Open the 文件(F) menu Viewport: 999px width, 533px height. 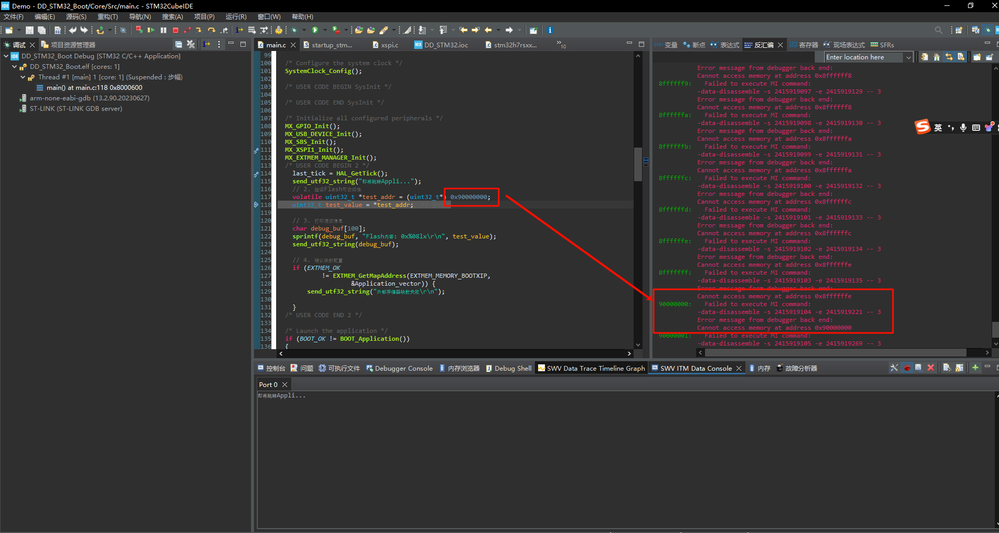[13, 17]
